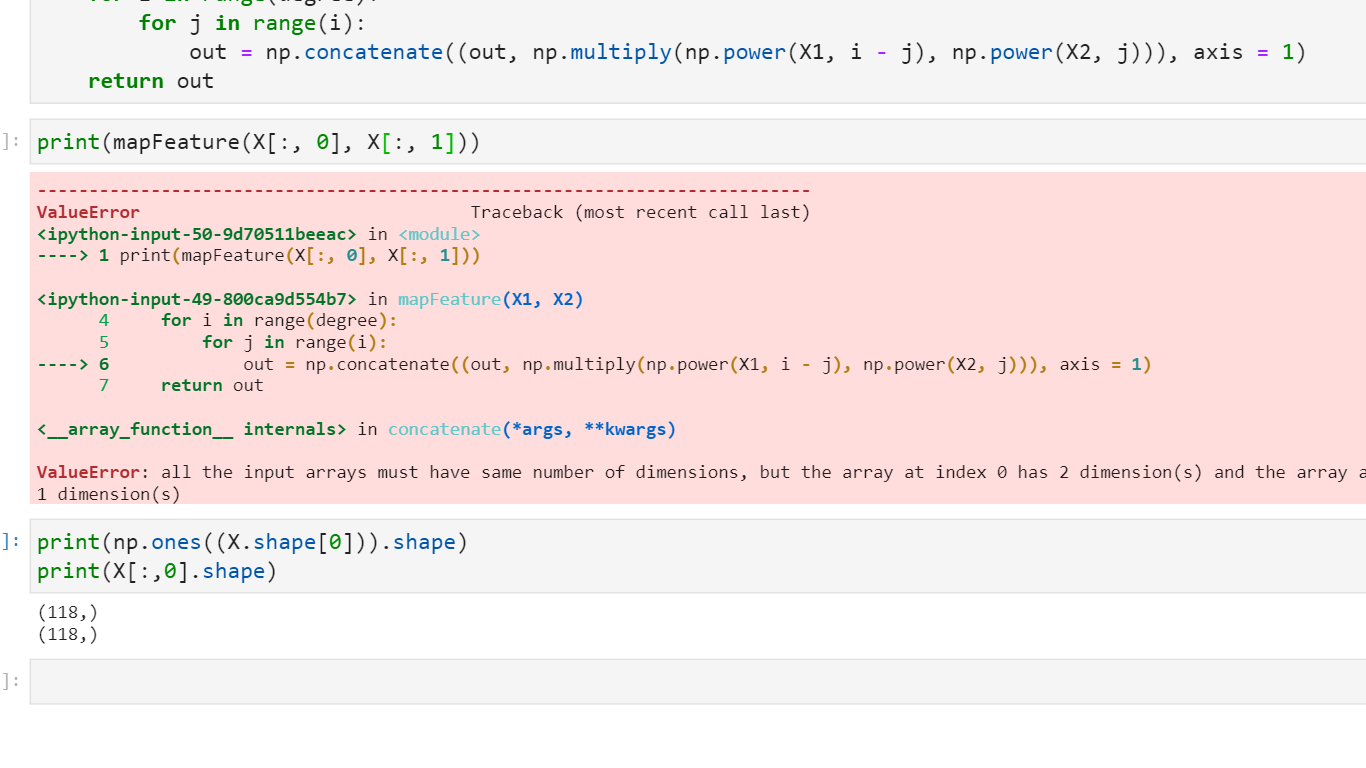This screenshot has height=768, width=1366.
Task: Click the prompt marker beside the print(mapFeature) cell
Action: 10,142
